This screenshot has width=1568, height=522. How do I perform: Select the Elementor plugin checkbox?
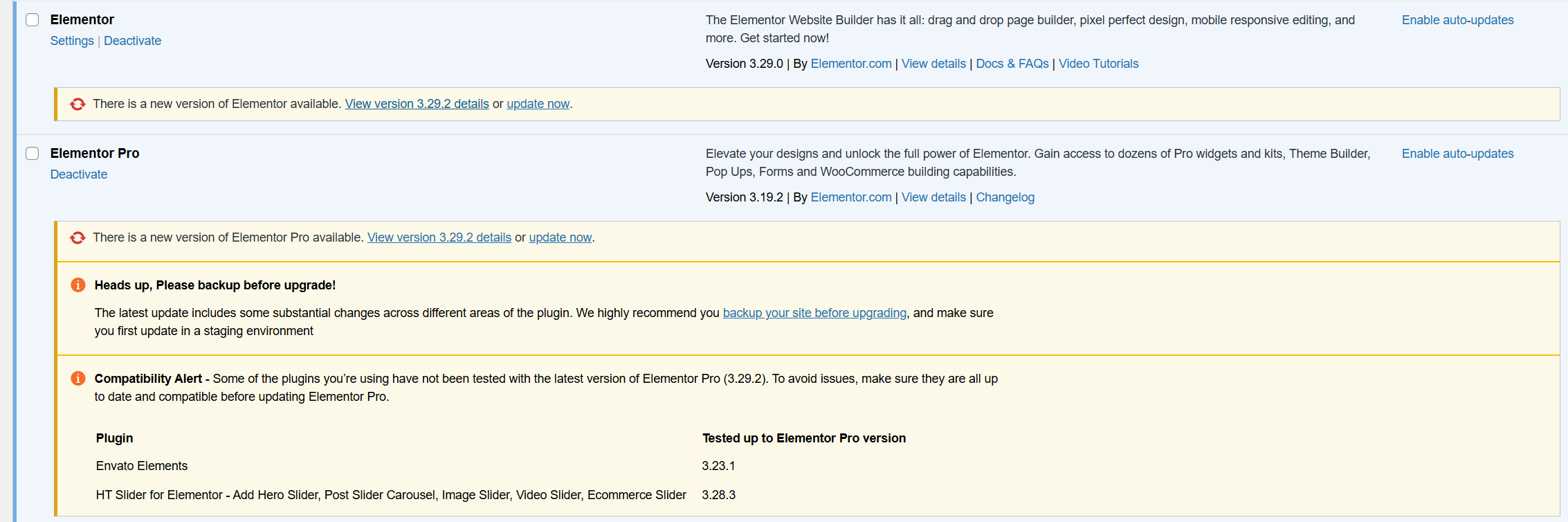(x=33, y=19)
